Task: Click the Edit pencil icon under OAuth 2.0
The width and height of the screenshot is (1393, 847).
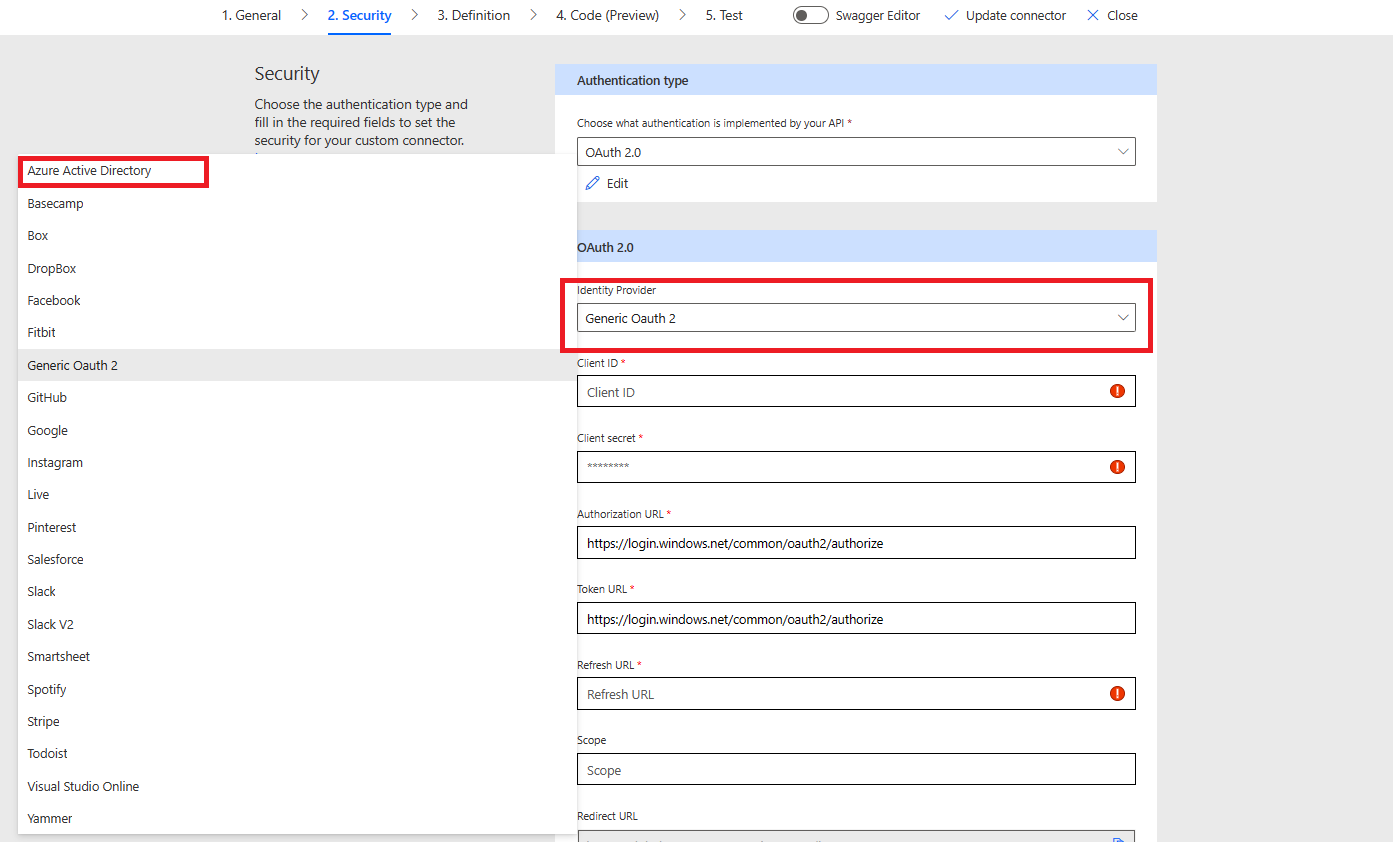Action: 593,183
